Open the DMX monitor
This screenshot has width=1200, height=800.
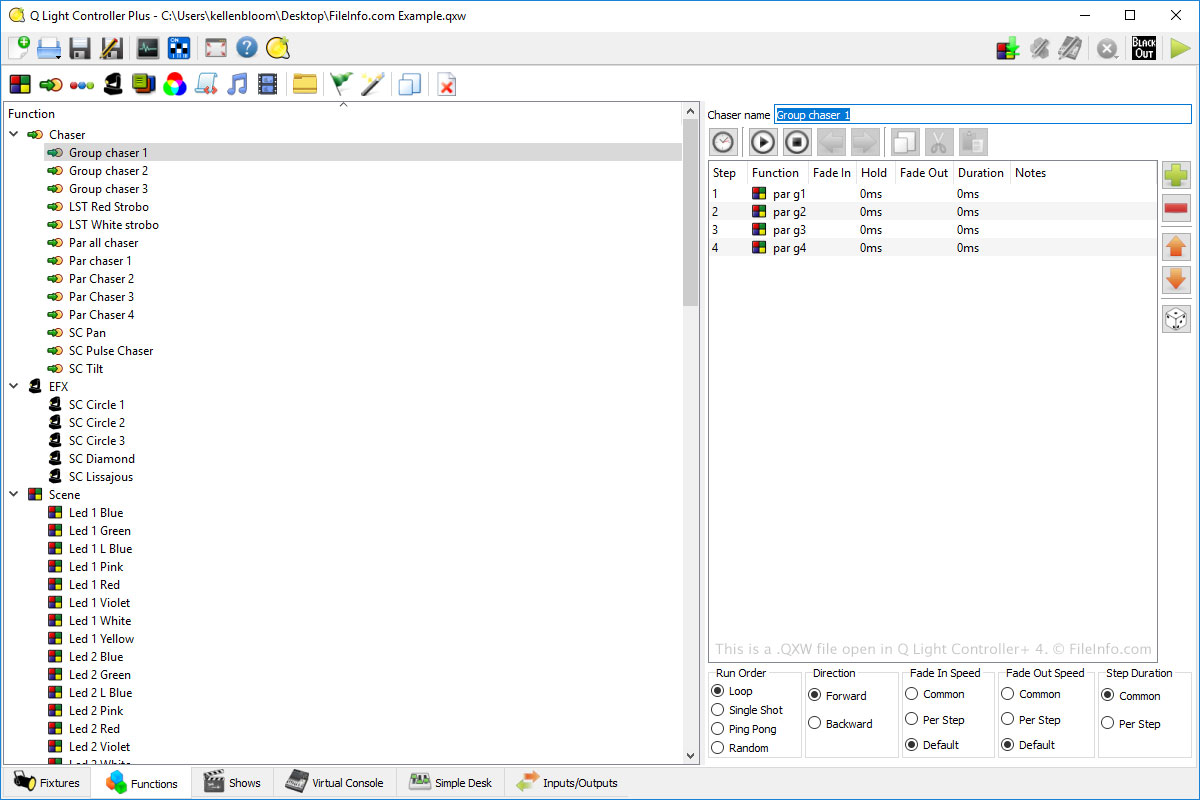[x=148, y=48]
